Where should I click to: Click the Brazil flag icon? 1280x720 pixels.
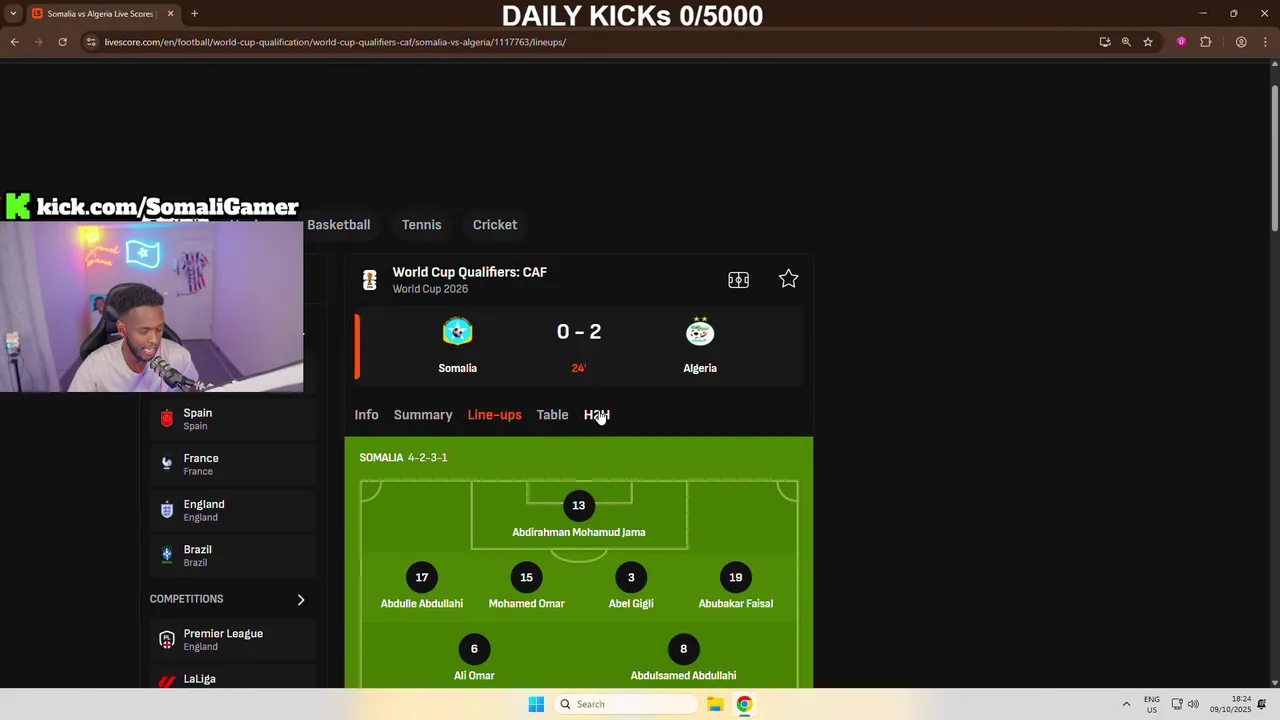[x=167, y=555]
